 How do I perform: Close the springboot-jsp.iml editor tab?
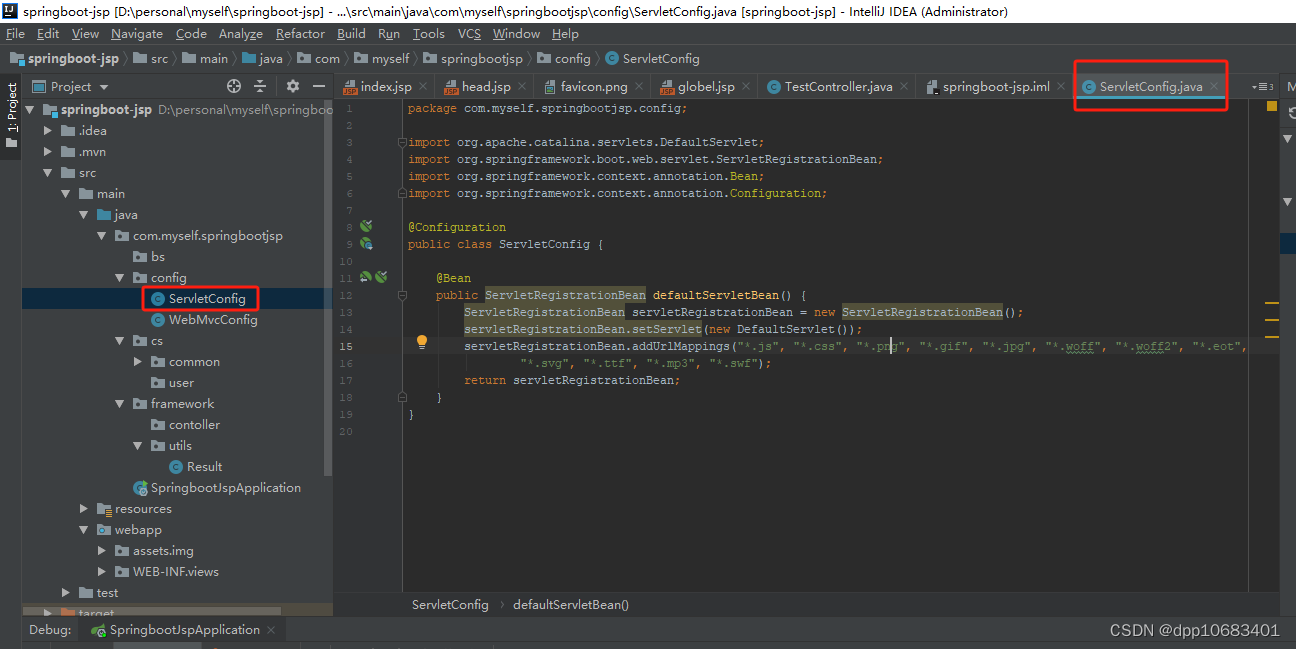[x=1062, y=87]
